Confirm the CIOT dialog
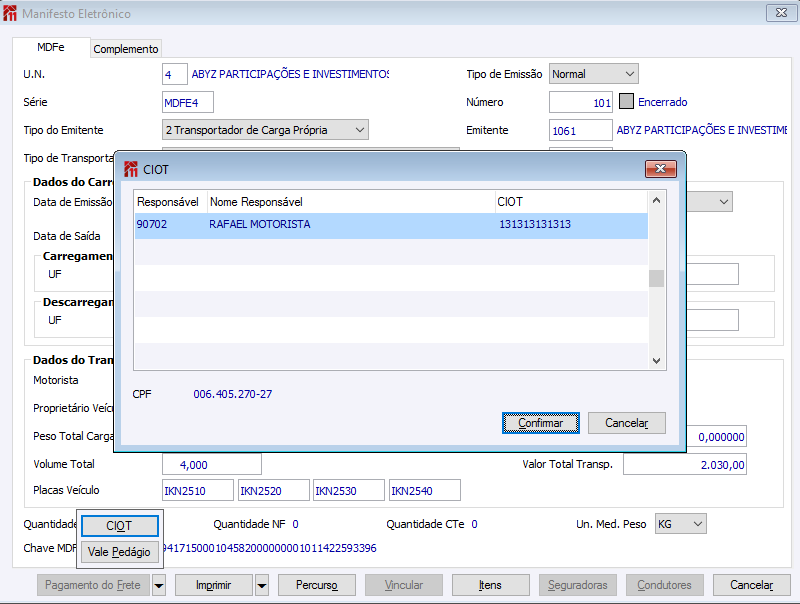800x604 pixels. [x=541, y=423]
